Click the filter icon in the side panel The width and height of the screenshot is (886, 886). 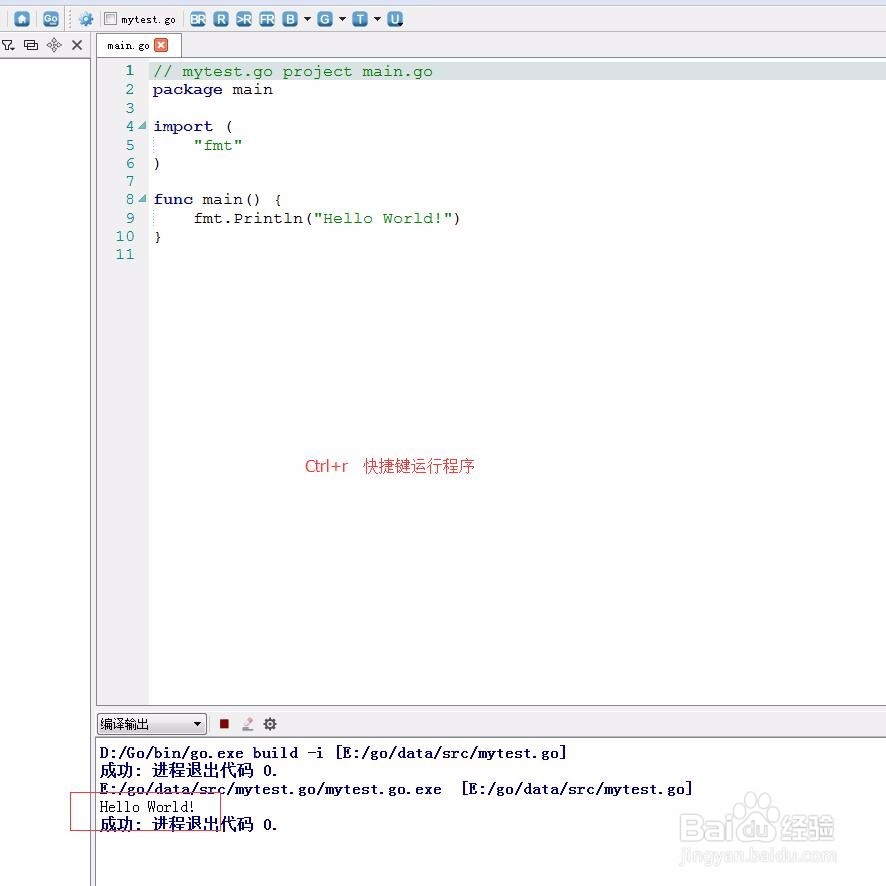tap(10, 45)
